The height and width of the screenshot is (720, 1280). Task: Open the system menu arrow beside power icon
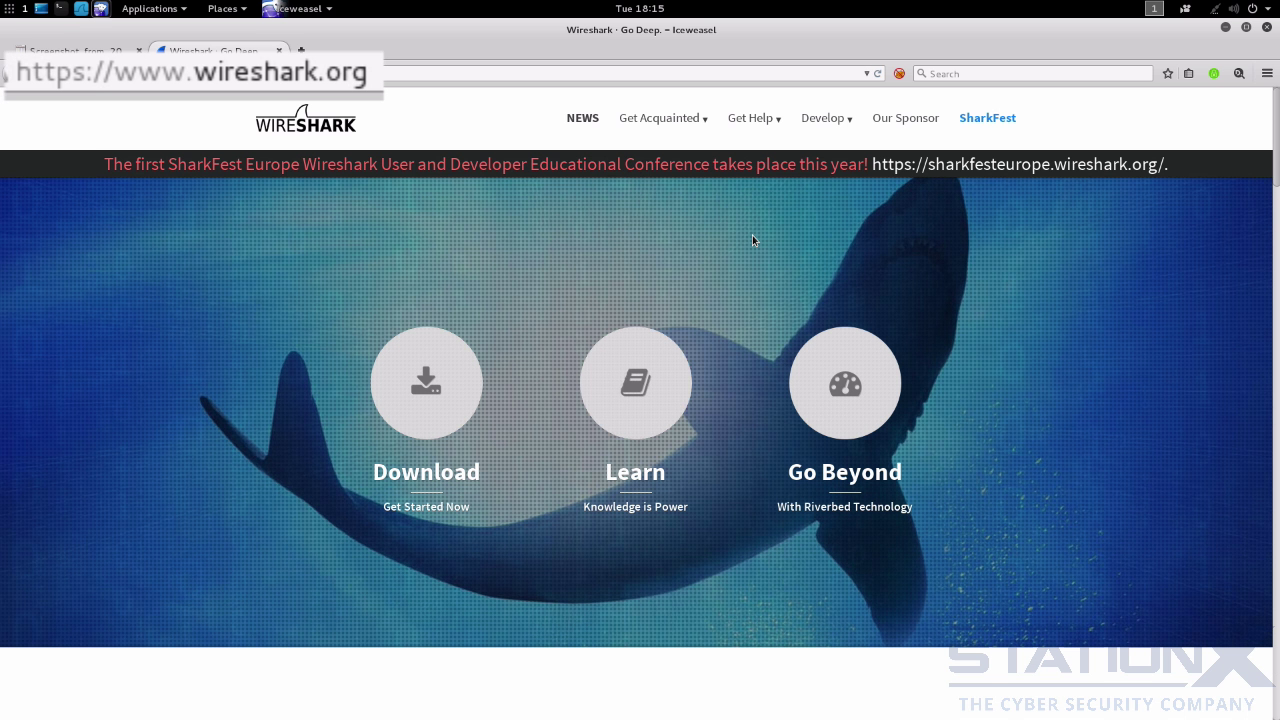[x=1267, y=8]
